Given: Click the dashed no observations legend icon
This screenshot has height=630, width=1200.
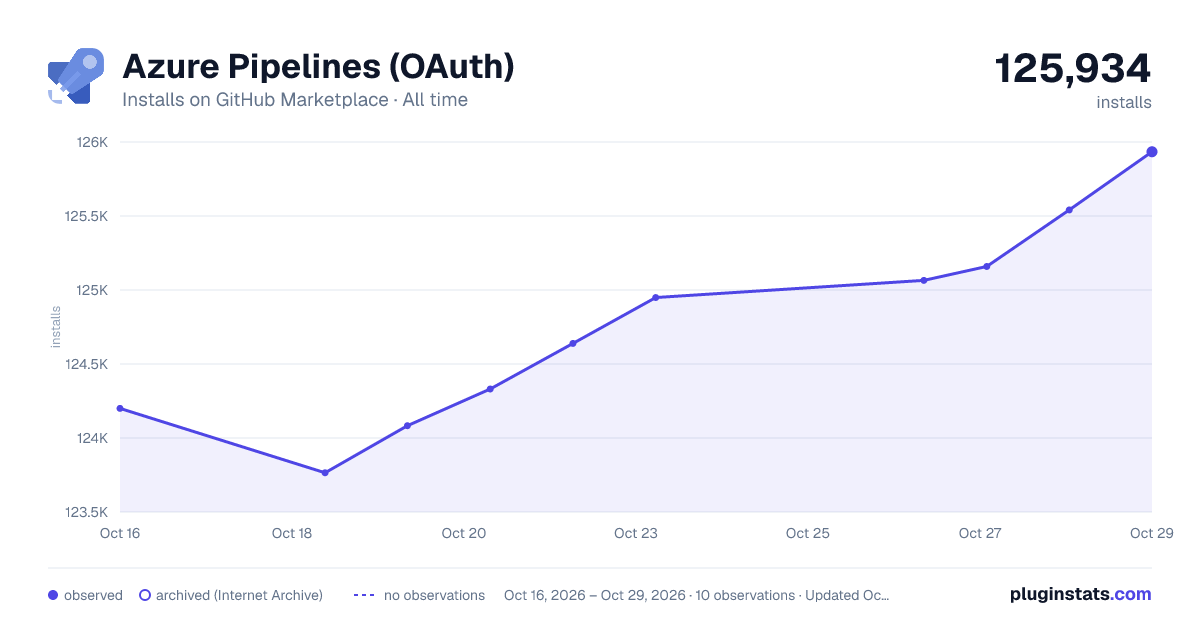Looking at the screenshot, I should click(x=364, y=595).
